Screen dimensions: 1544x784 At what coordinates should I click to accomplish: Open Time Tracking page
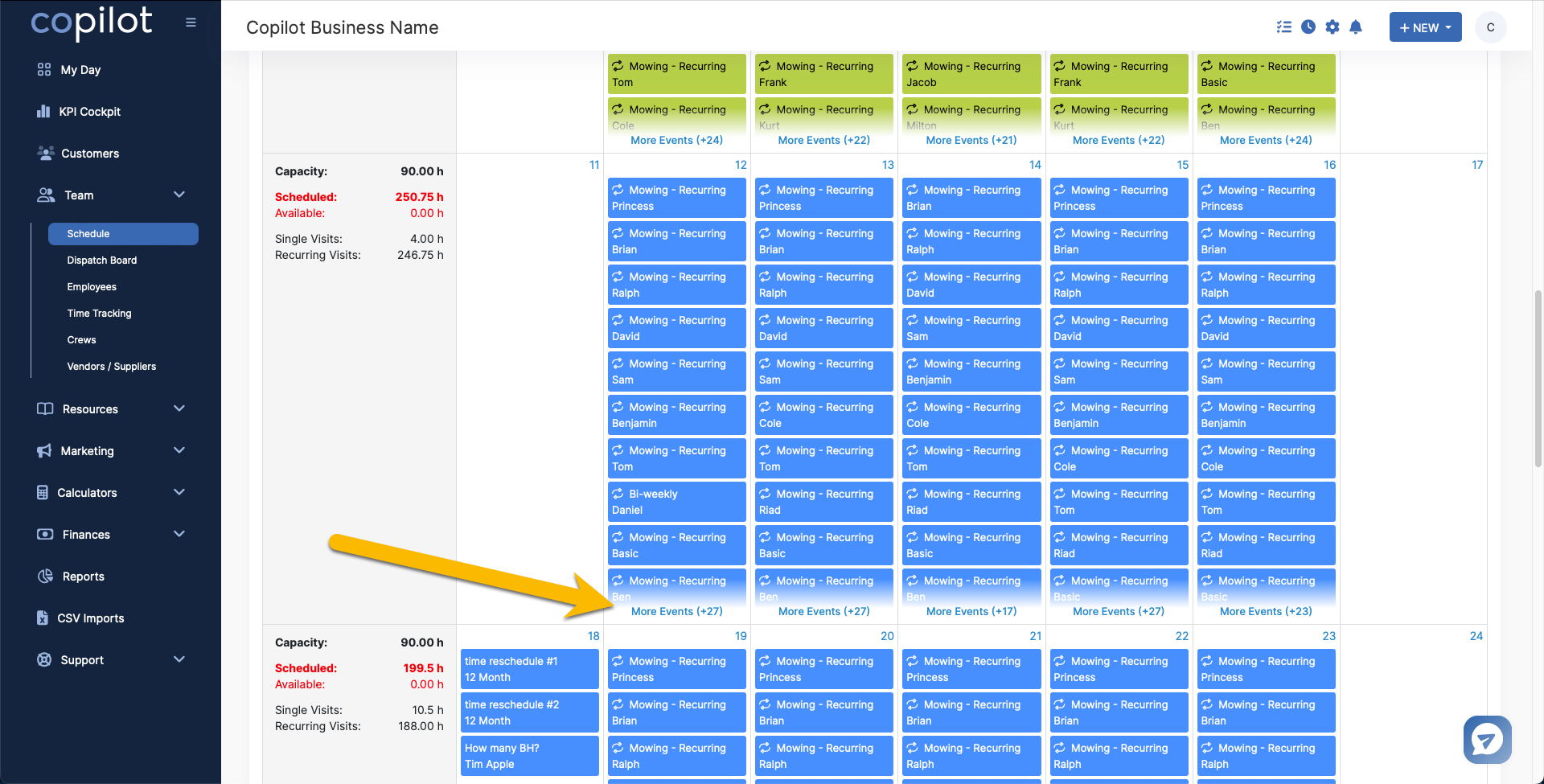(99, 314)
